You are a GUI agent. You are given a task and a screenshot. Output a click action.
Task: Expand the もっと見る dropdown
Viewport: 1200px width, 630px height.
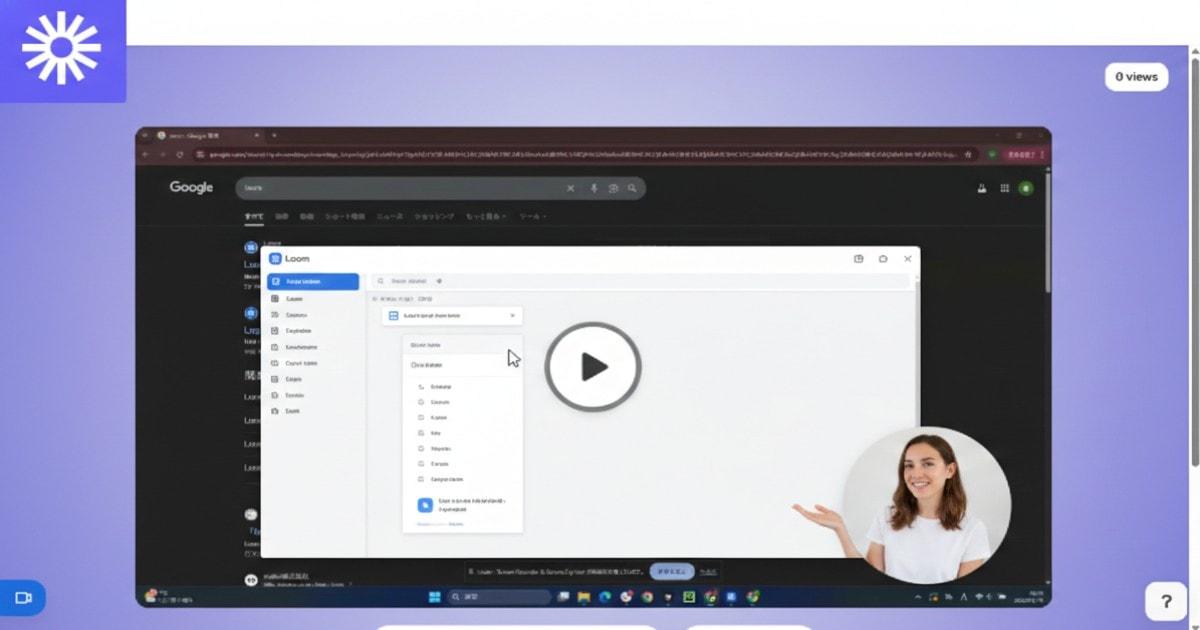486,216
